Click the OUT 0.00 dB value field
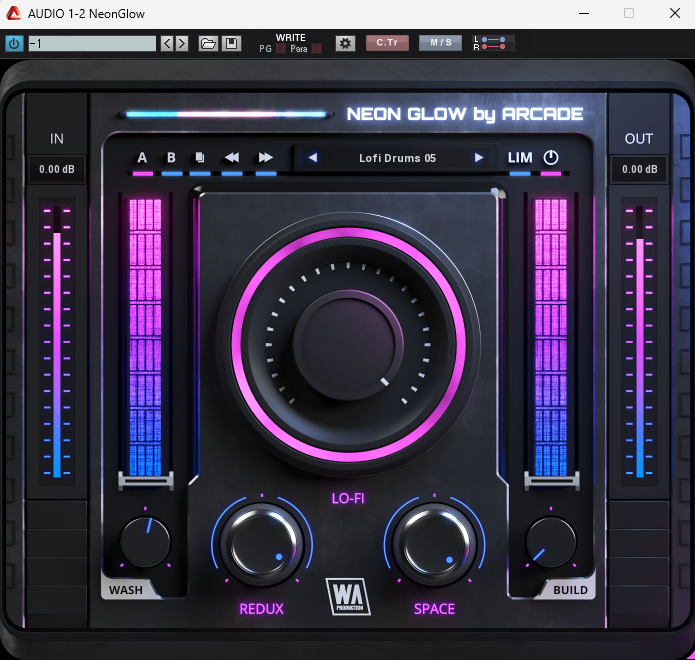This screenshot has height=660, width=695. click(639, 169)
